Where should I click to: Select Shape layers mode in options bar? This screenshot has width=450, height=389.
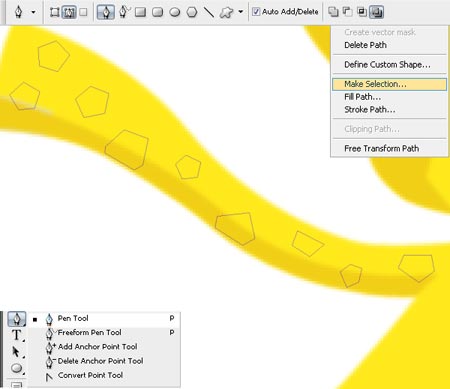54,12
